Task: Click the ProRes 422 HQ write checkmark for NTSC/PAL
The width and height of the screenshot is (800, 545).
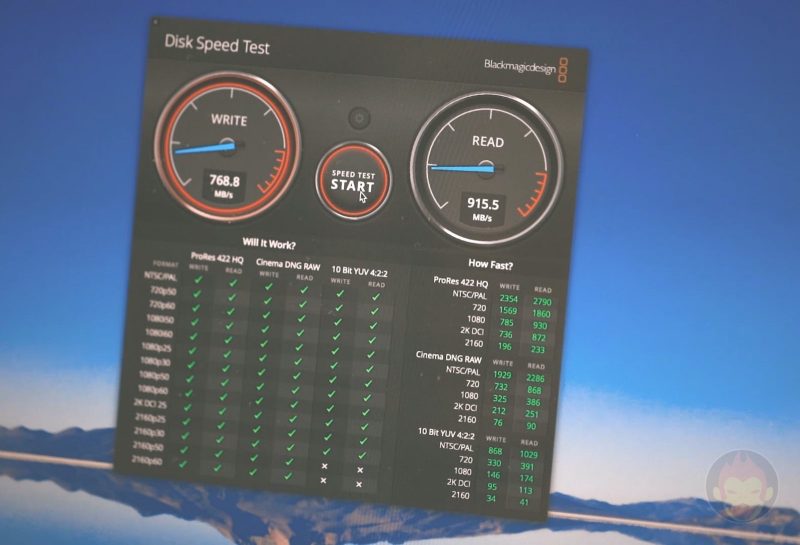Action: 198,280
